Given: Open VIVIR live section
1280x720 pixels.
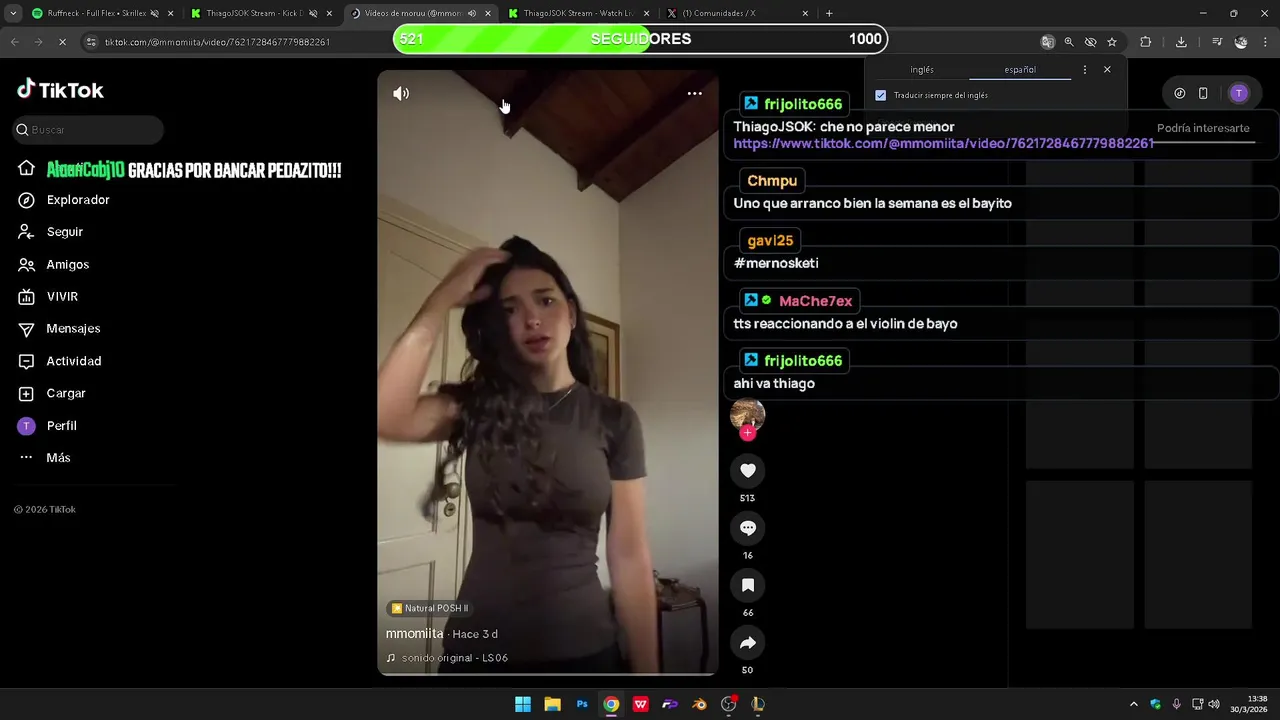Looking at the screenshot, I should point(48,297).
